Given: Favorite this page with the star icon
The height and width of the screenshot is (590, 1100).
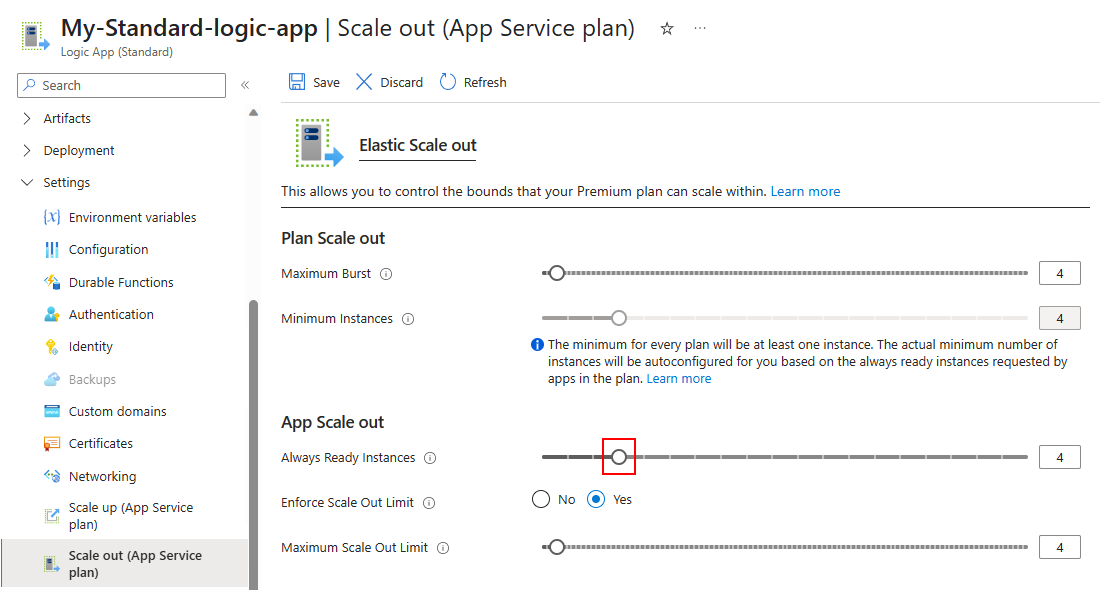Looking at the screenshot, I should 666,28.
